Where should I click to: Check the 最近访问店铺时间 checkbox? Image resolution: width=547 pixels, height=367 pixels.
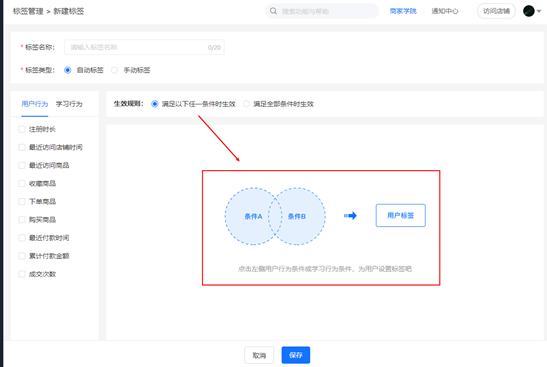(x=22, y=147)
